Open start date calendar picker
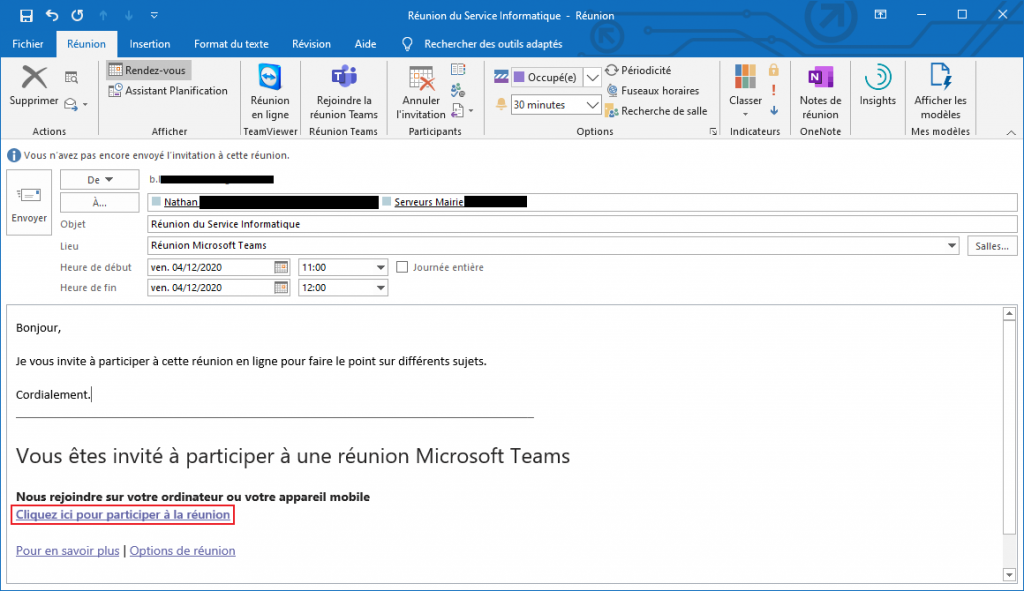This screenshot has height=591, width=1024. (281, 267)
